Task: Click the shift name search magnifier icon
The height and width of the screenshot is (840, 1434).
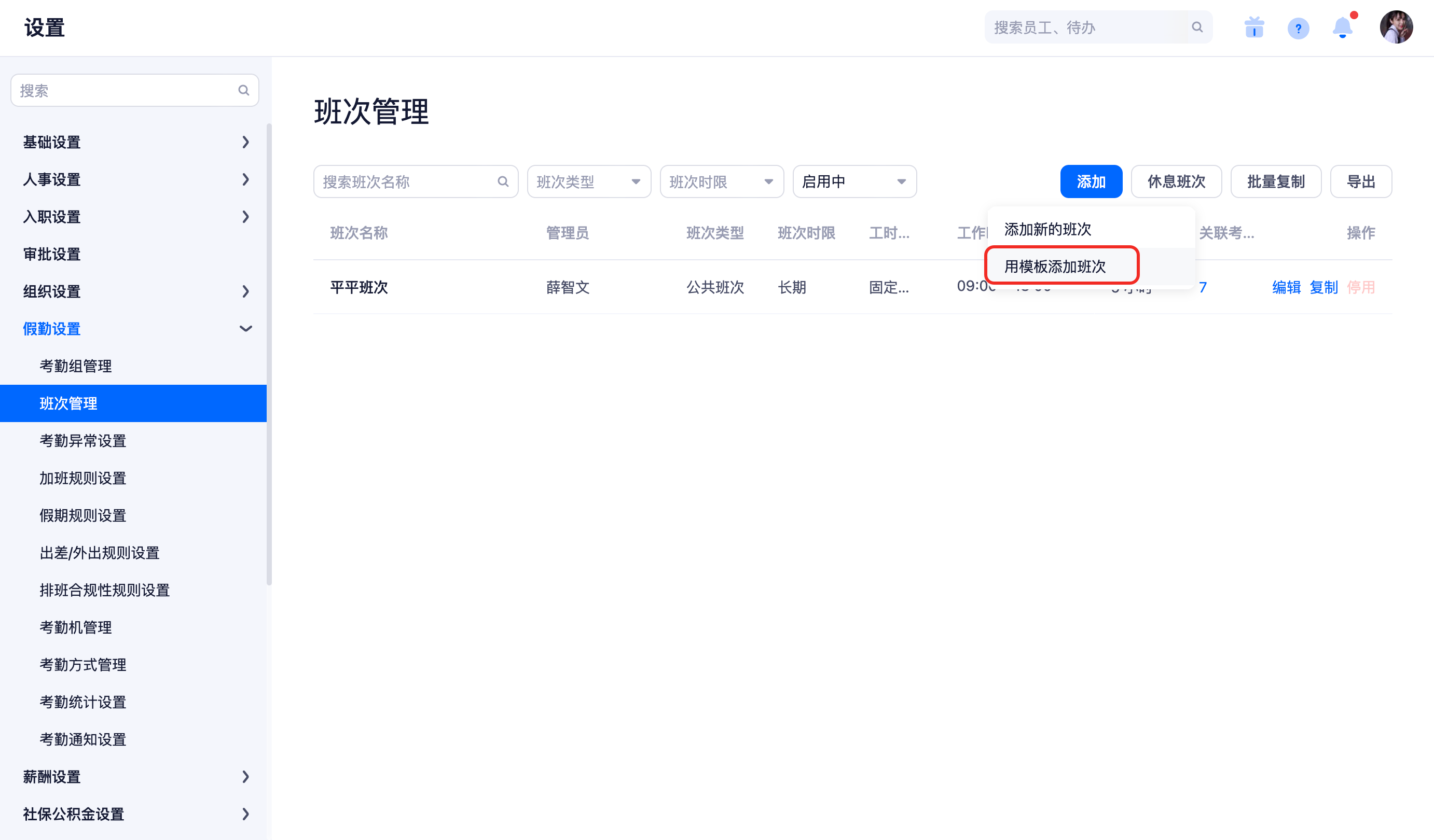Action: (502, 182)
